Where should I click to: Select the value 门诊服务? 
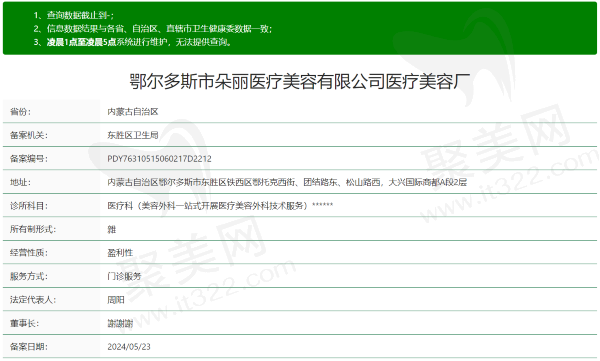pyautogui.click(x=124, y=276)
